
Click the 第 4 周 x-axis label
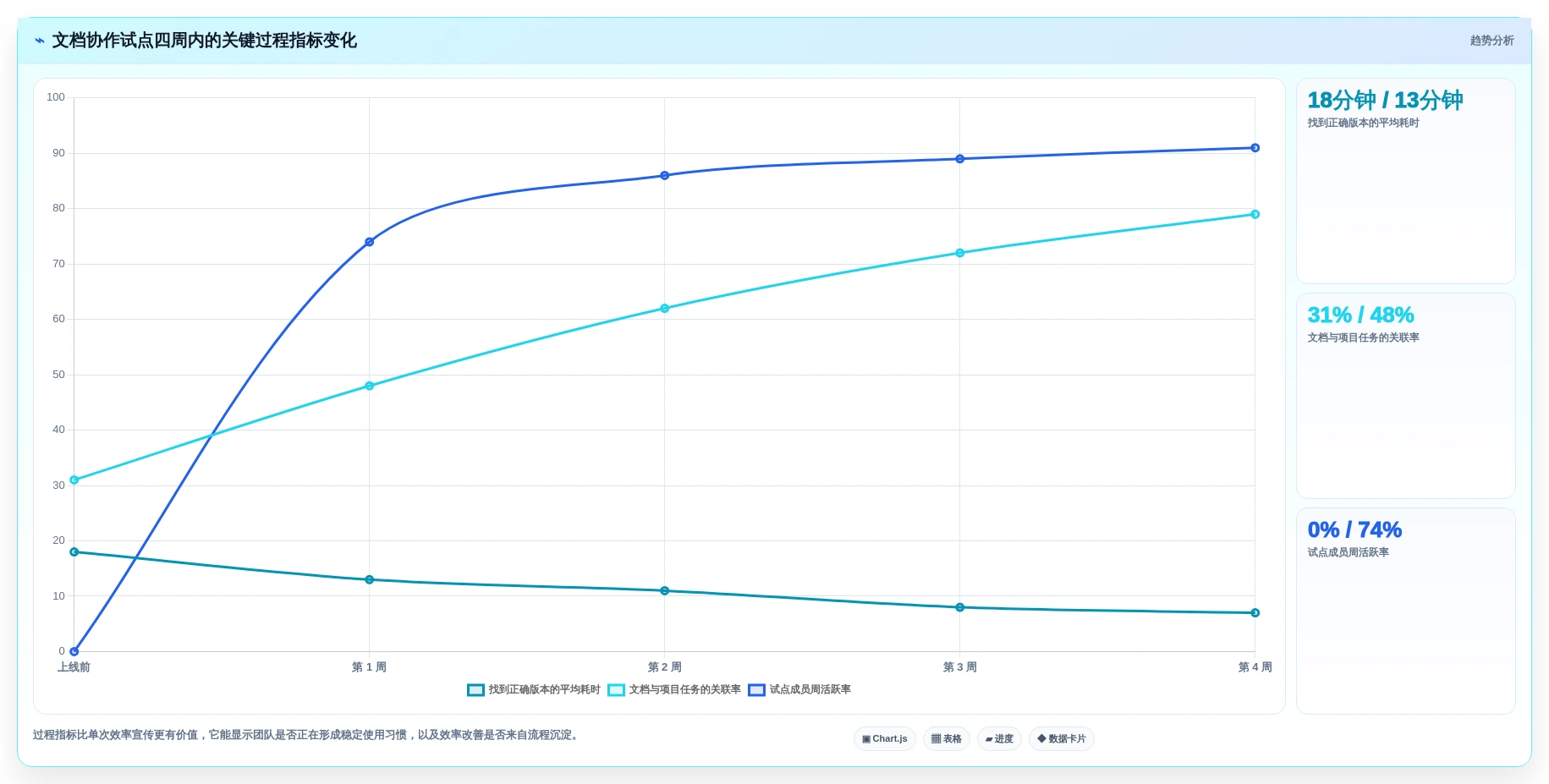click(1255, 667)
